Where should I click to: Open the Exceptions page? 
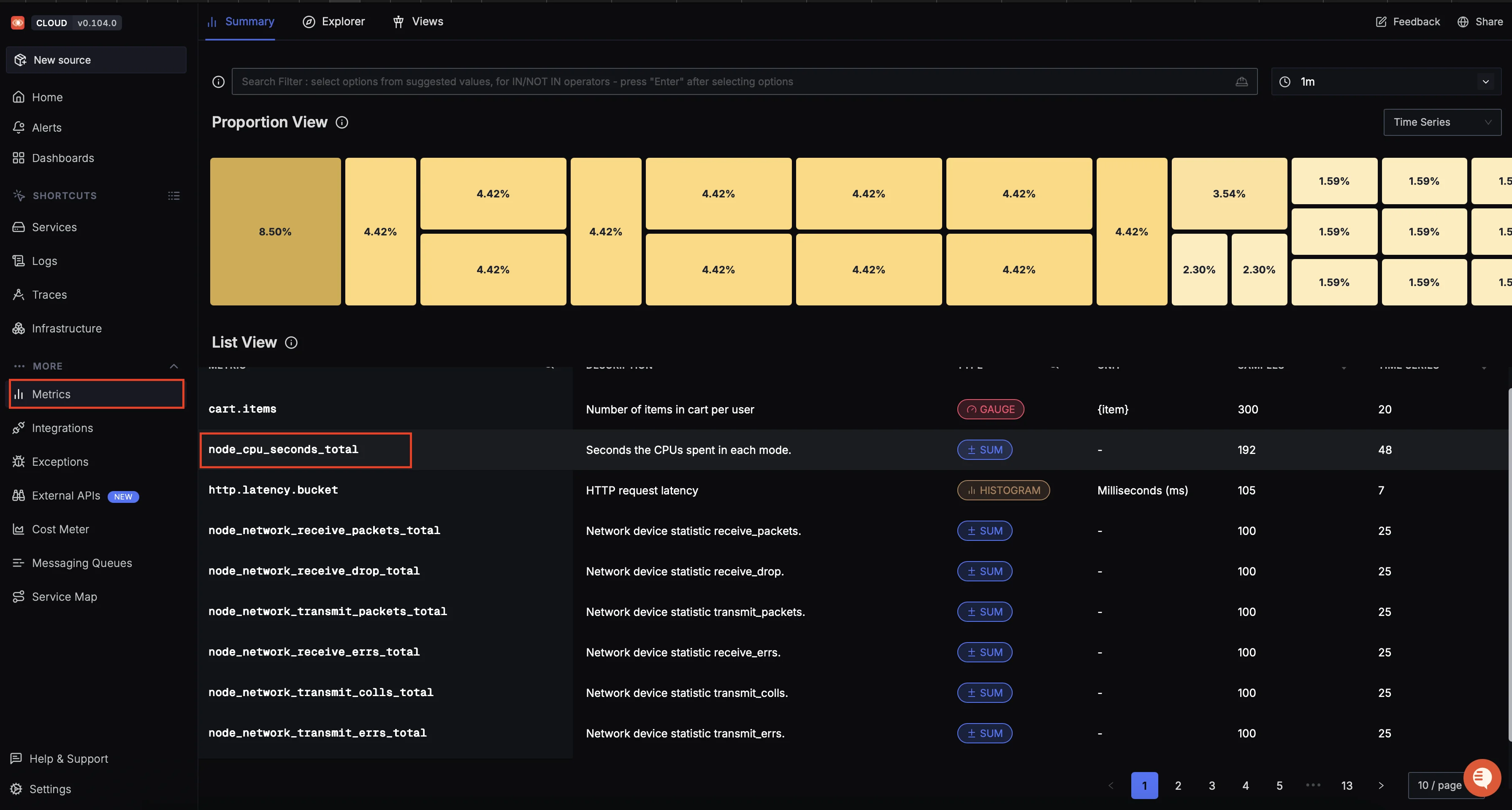(x=60, y=462)
